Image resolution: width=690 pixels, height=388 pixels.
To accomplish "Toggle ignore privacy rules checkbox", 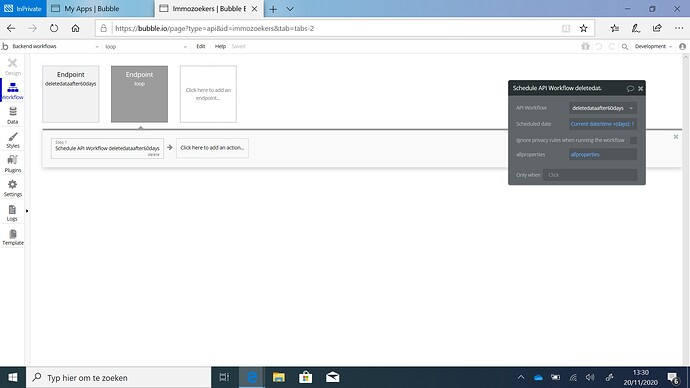I will pyautogui.click(x=633, y=140).
